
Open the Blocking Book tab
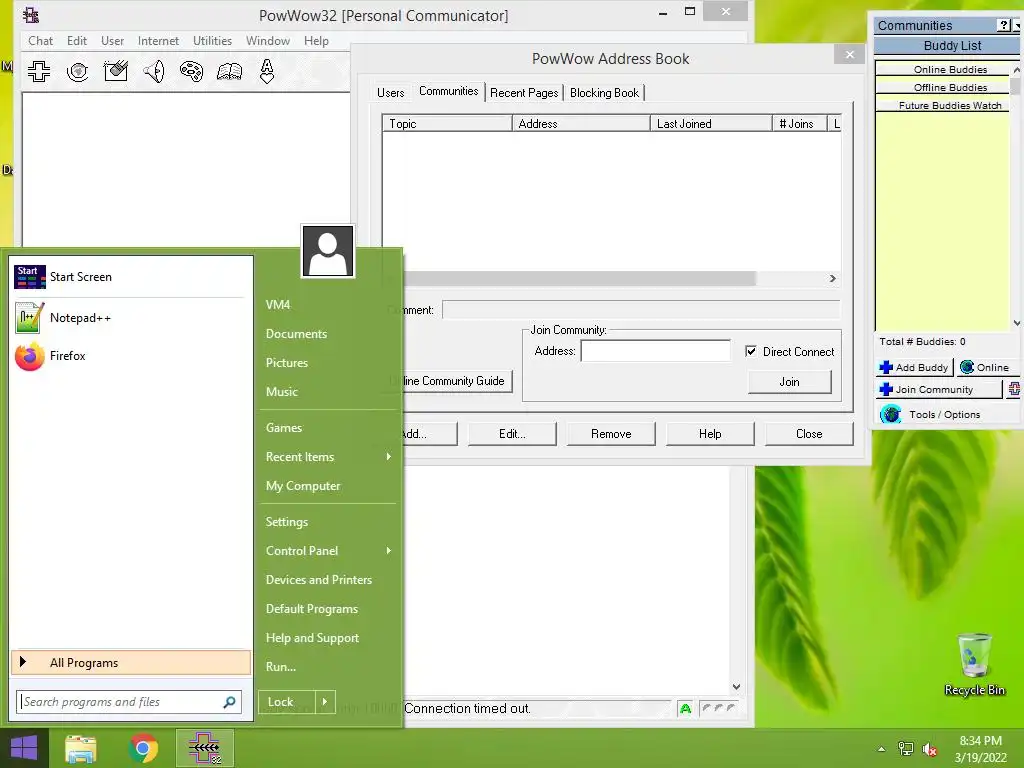coord(604,93)
